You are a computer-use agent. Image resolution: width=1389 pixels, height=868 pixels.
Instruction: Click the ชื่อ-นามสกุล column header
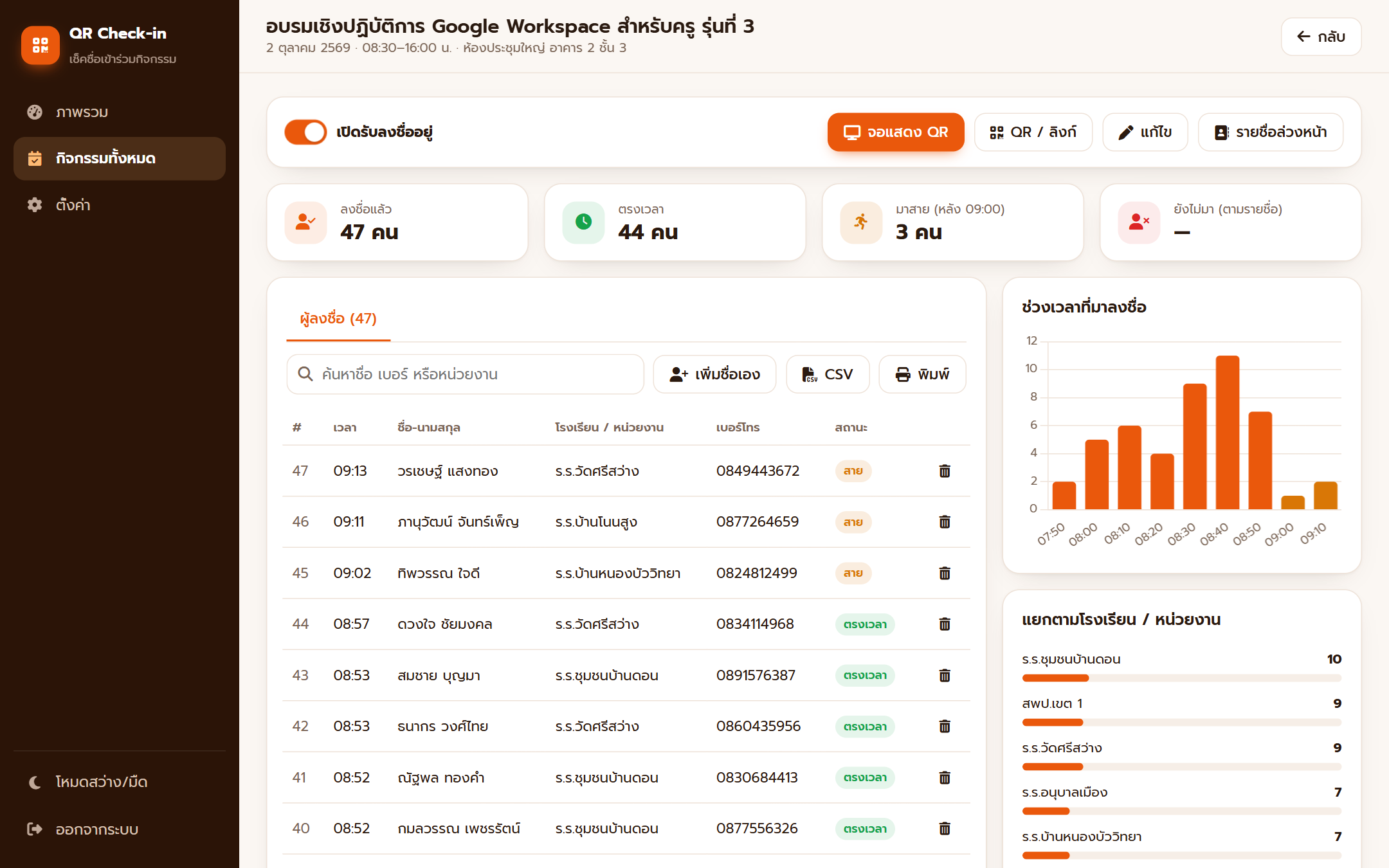click(x=429, y=428)
